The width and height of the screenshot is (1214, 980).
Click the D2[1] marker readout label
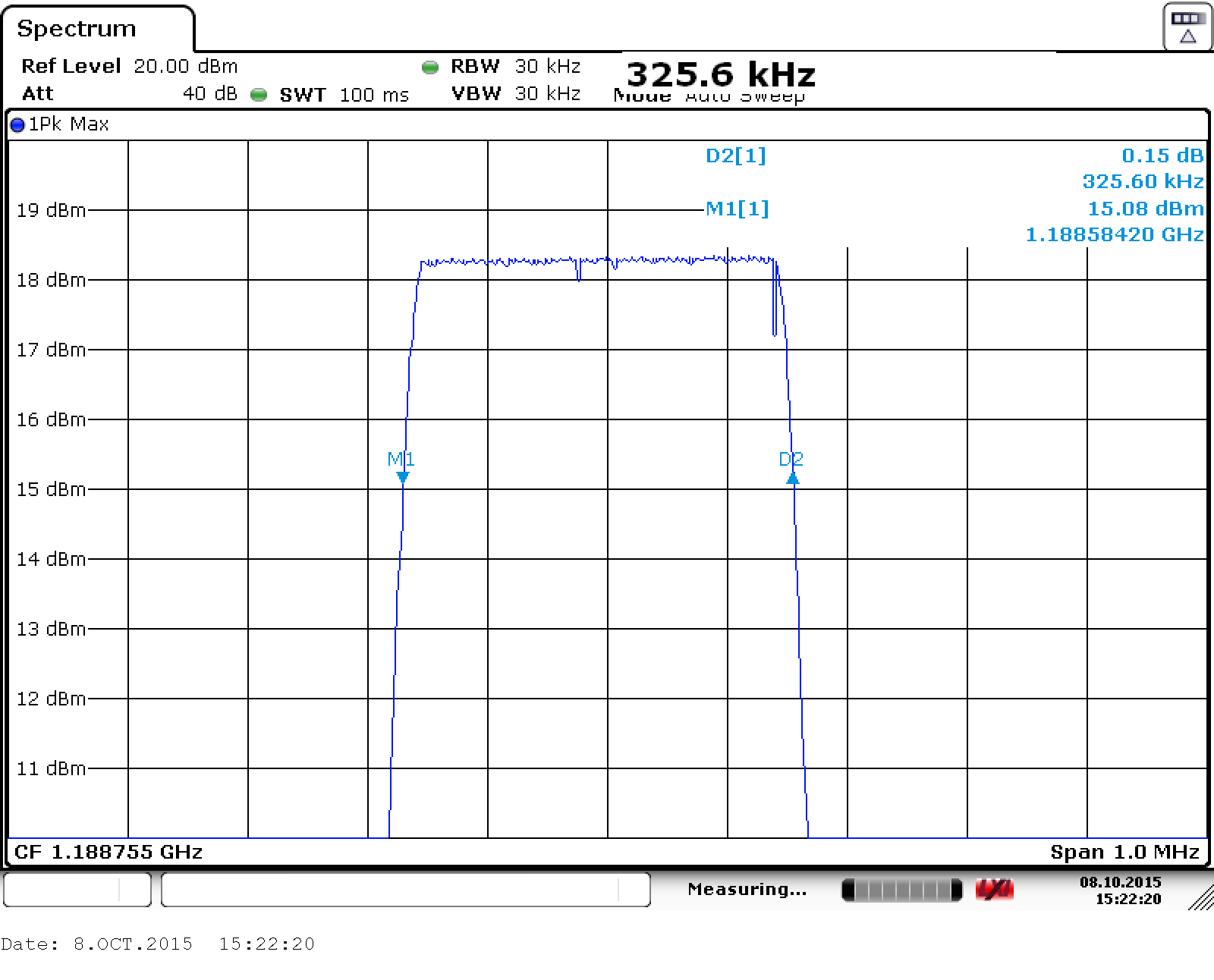pyautogui.click(x=735, y=155)
